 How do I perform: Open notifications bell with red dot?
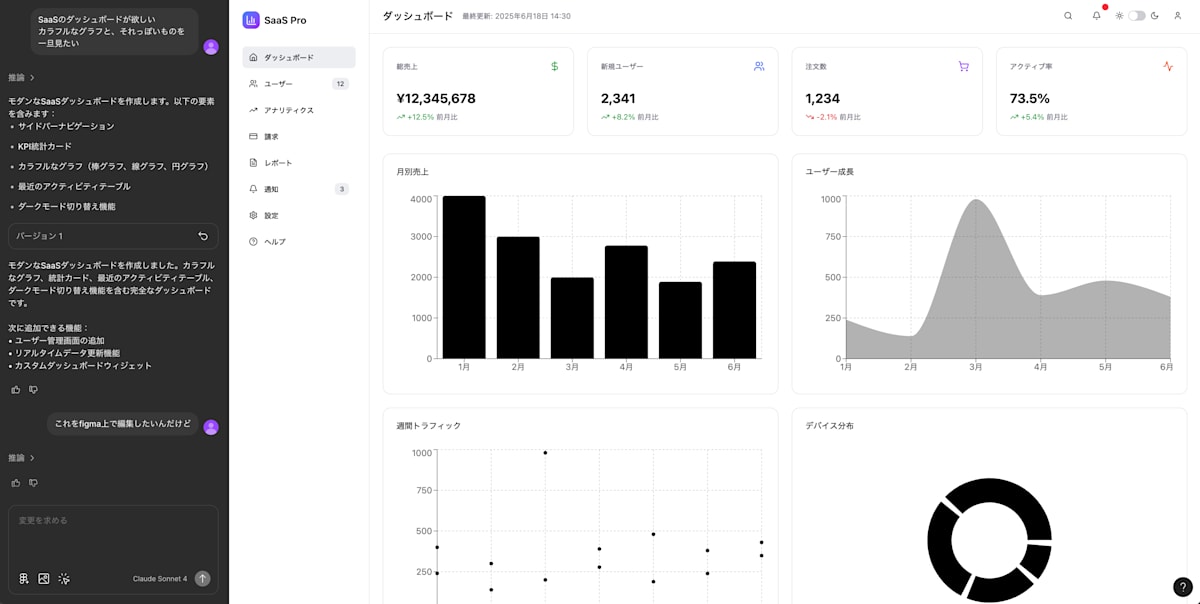[1096, 16]
